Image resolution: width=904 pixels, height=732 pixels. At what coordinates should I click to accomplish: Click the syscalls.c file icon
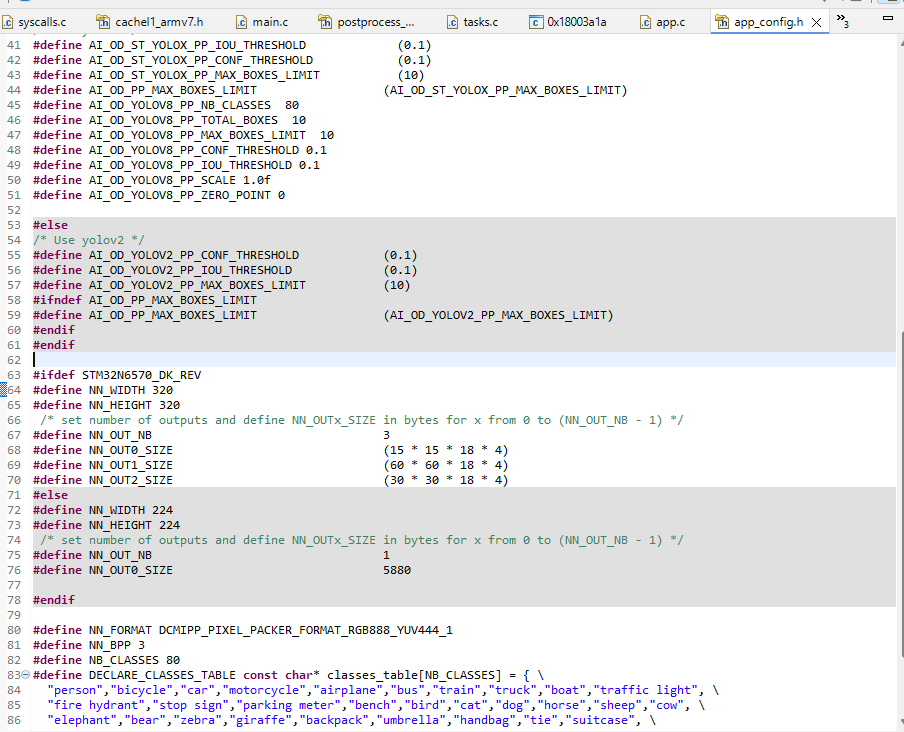pyautogui.click(x=7, y=22)
